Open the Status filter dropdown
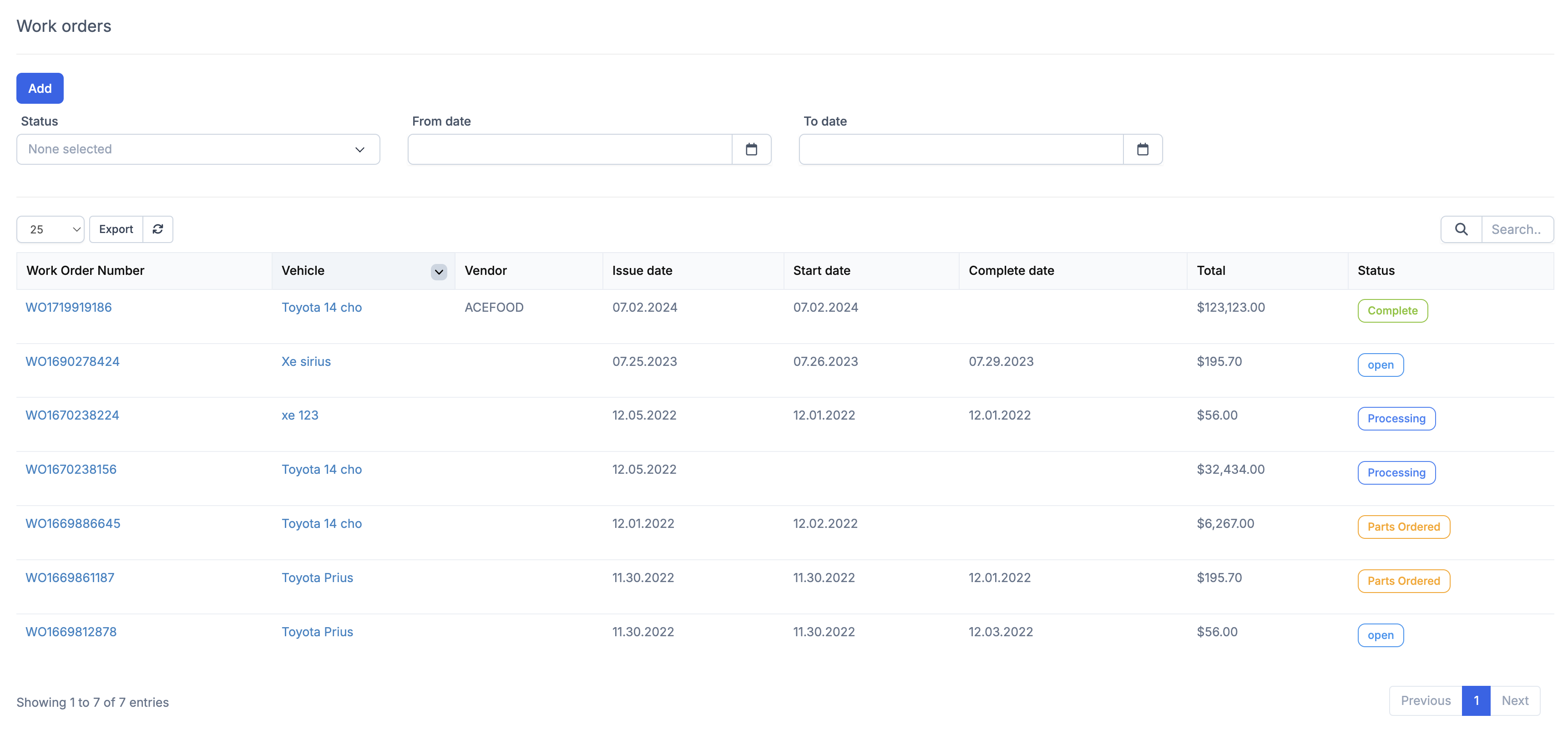The image size is (1568, 740). 198,149
